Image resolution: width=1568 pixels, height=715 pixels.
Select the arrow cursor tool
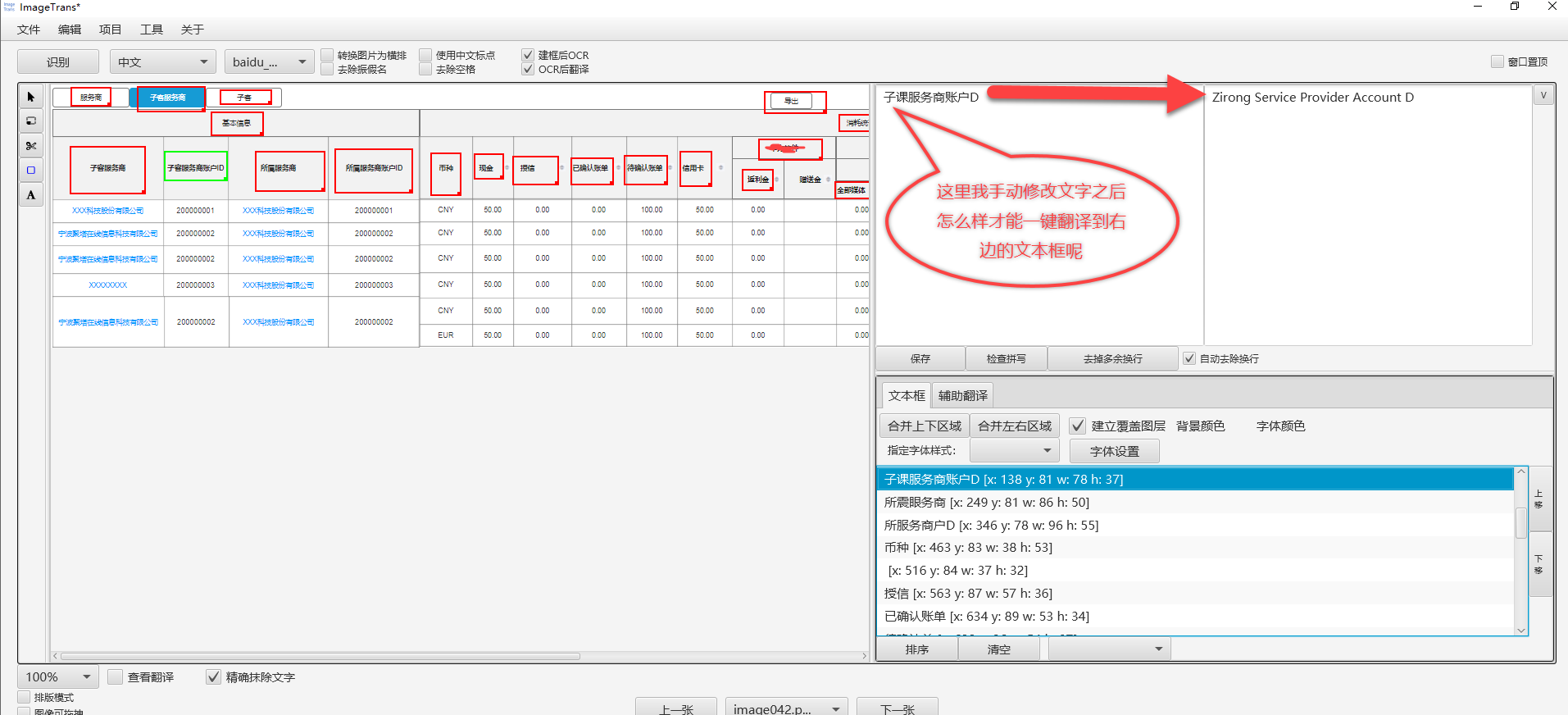(31, 97)
